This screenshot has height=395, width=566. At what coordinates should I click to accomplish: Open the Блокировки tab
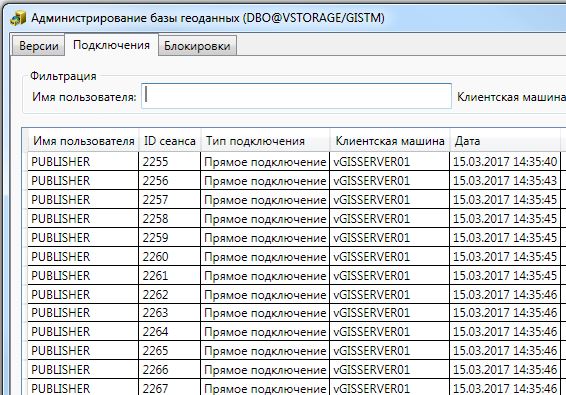(x=197, y=45)
